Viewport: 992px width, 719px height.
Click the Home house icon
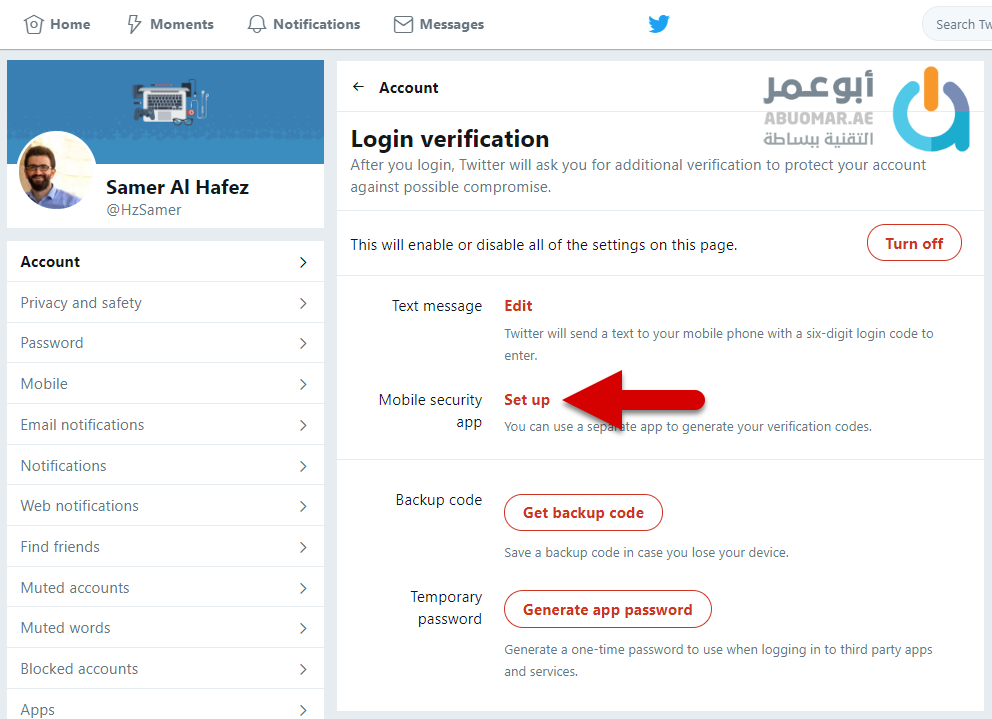[34, 24]
